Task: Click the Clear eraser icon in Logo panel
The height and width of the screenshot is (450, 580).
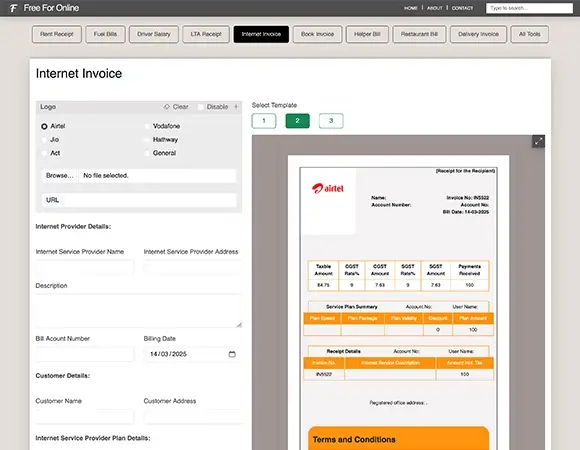Action: 167,107
